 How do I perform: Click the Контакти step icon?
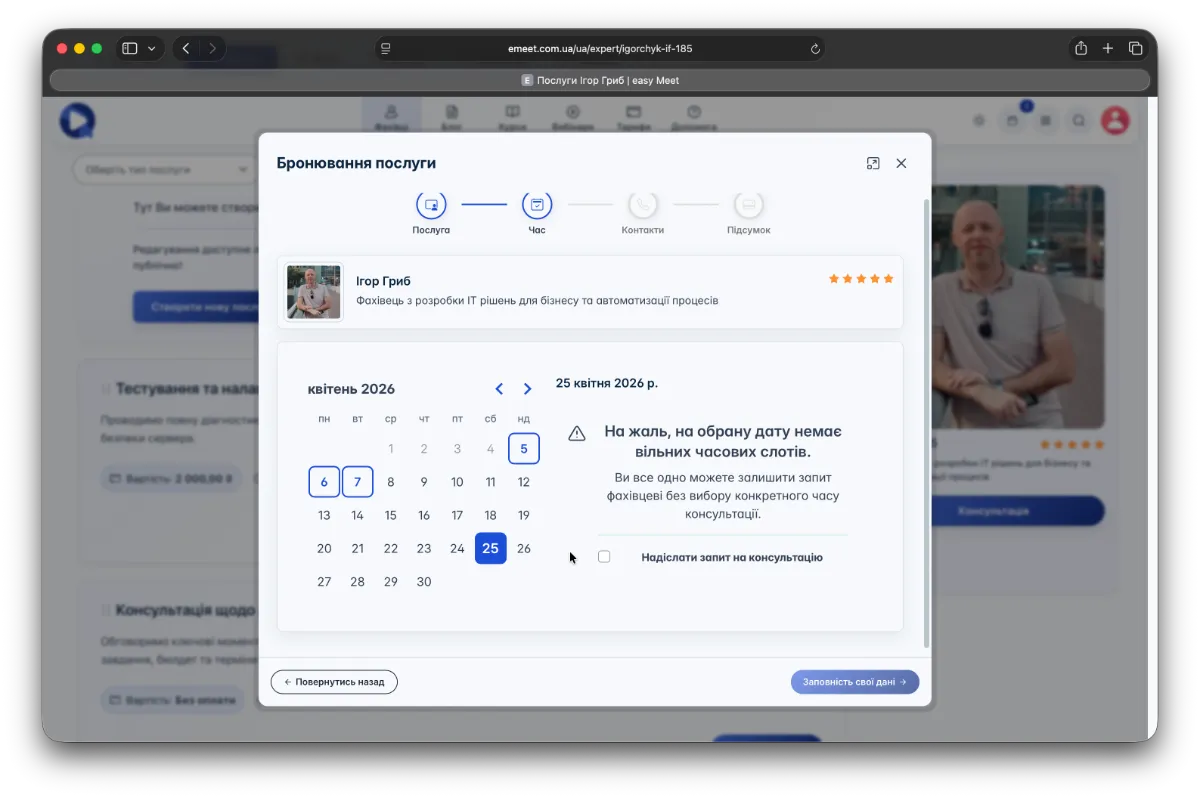click(x=642, y=205)
